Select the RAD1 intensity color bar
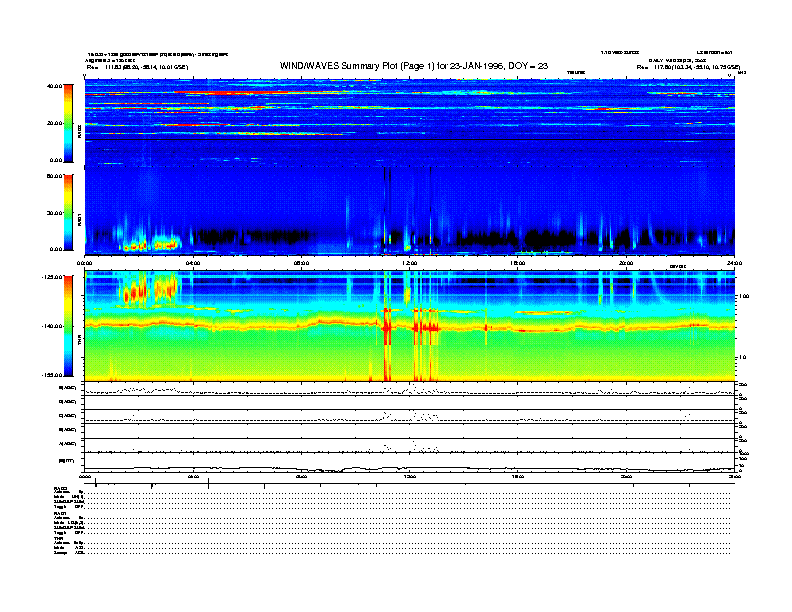The image size is (792, 612). [68, 212]
